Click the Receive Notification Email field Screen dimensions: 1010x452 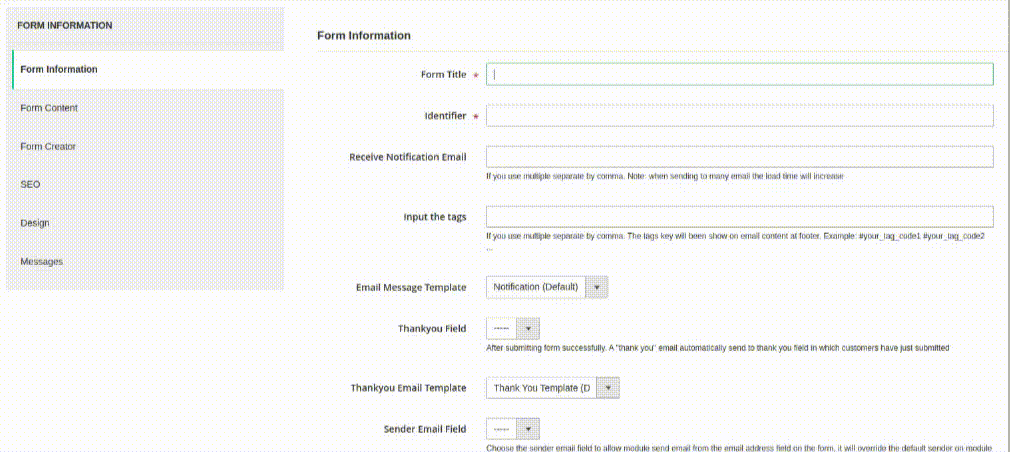pyautogui.click(x=739, y=157)
